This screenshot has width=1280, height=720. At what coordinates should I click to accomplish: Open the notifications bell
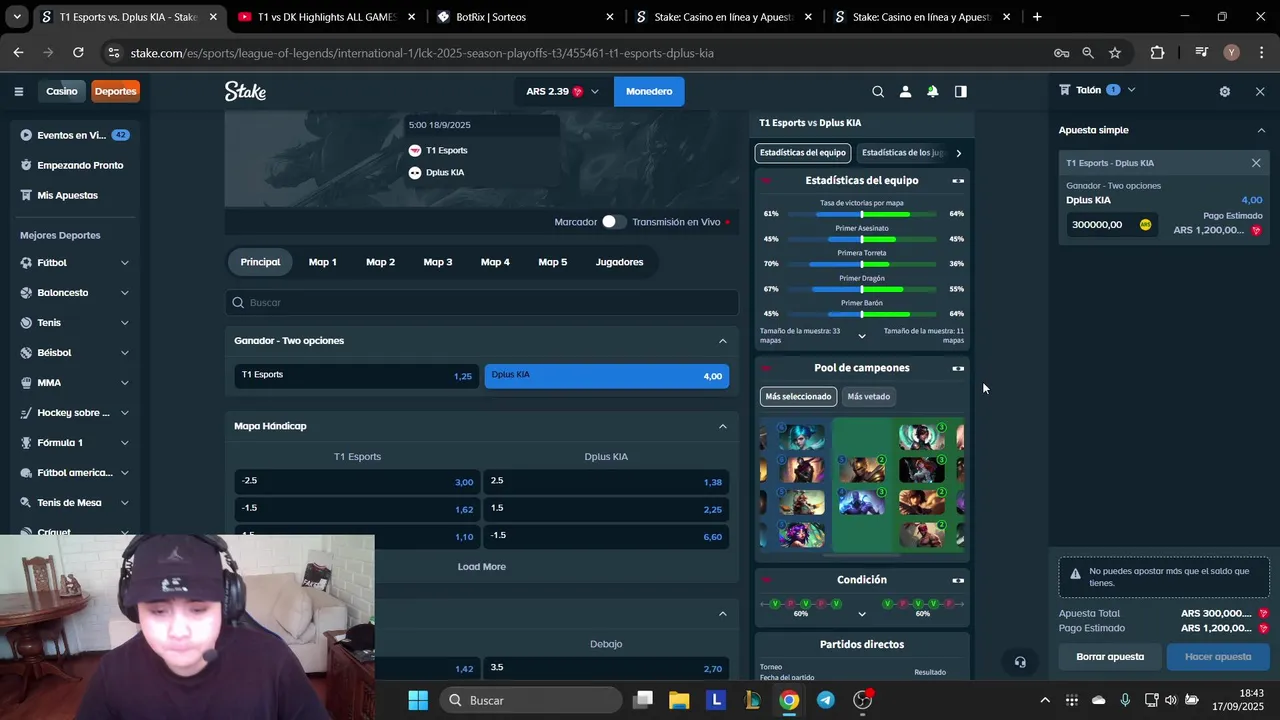coord(932,91)
